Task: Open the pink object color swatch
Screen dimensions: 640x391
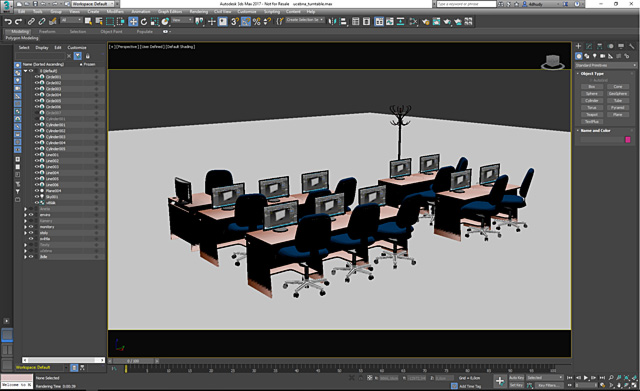Action: 628,140
